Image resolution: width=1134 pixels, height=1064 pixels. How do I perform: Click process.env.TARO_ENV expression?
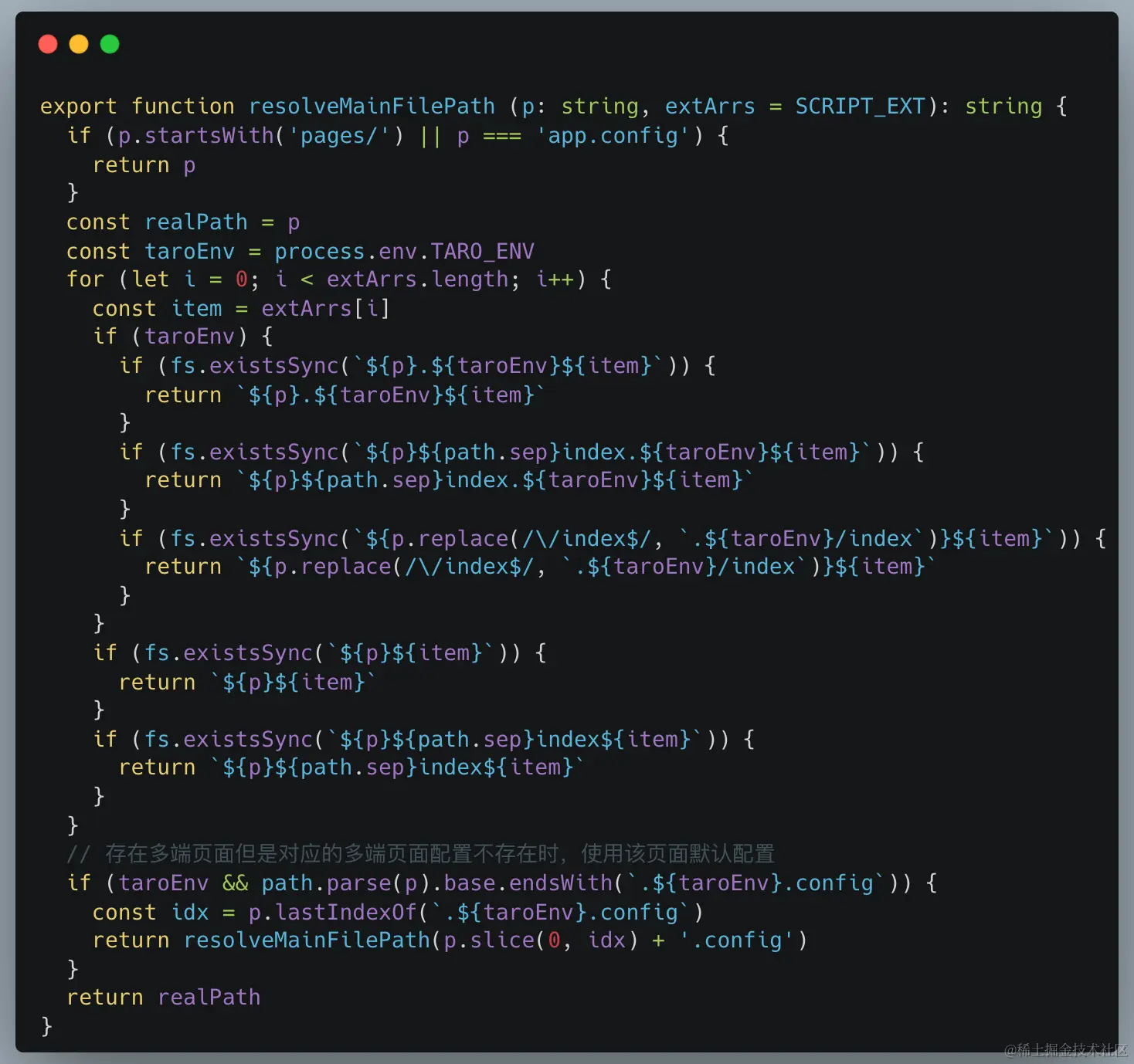(404, 251)
